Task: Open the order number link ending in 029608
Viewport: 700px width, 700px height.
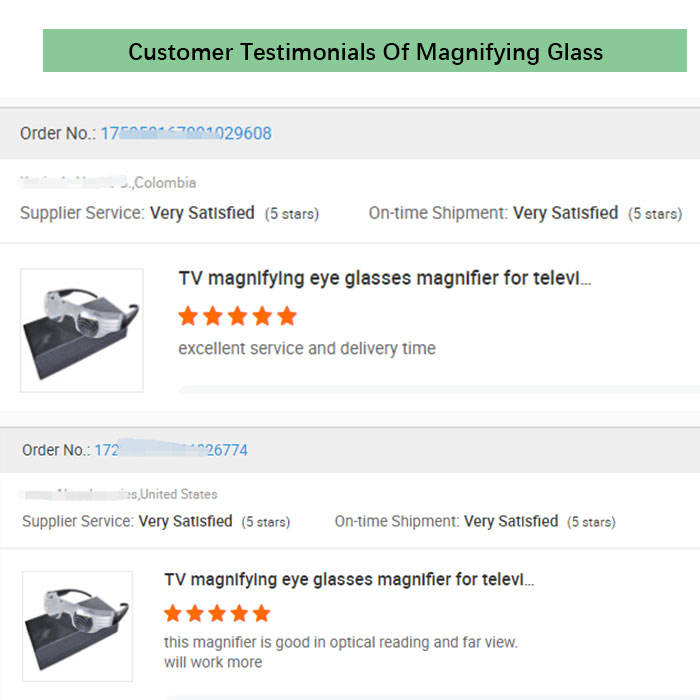Action: tap(185, 133)
